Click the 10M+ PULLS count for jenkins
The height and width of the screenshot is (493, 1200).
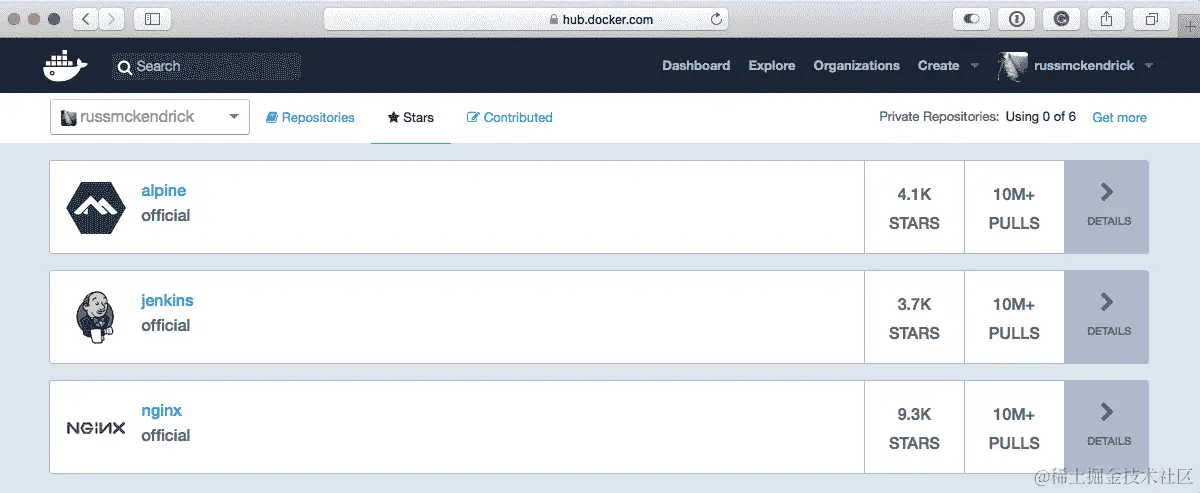[x=1014, y=318]
